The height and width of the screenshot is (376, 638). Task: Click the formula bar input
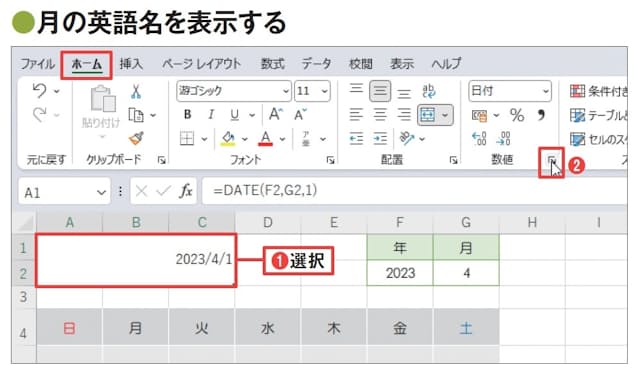(x=415, y=190)
